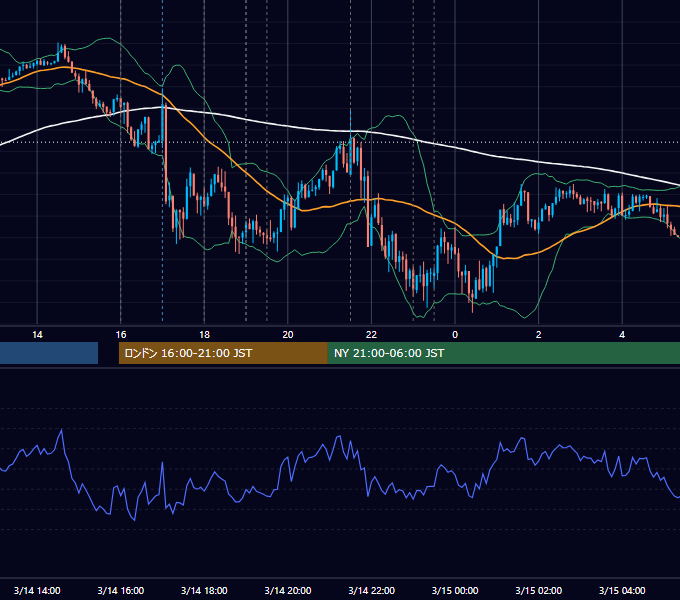Click the hour 18 axis label
Viewport: 680px width, 600px height.
(204, 335)
